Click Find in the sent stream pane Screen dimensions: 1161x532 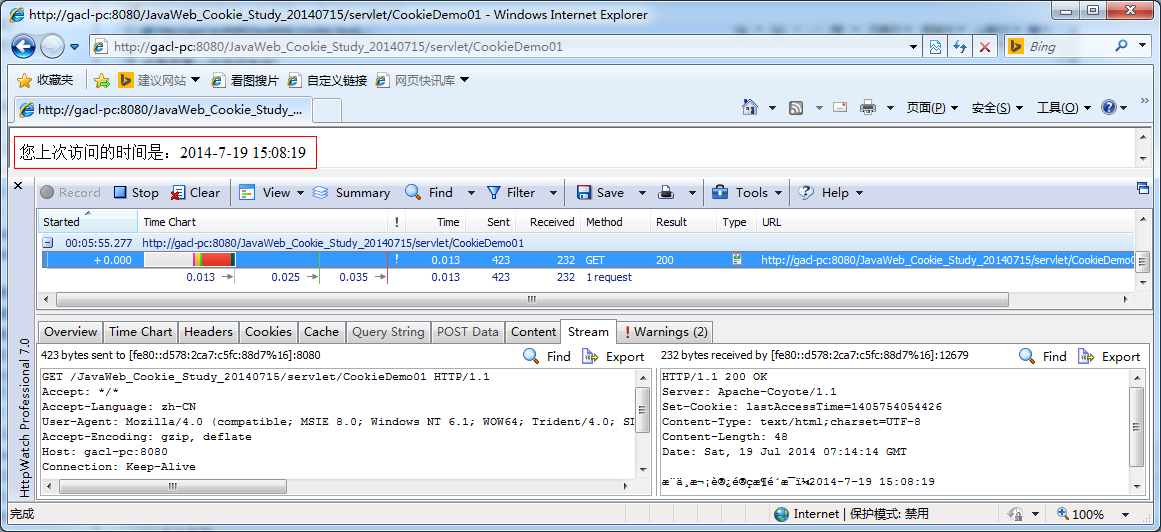pyautogui.click(x=547, y=356)
